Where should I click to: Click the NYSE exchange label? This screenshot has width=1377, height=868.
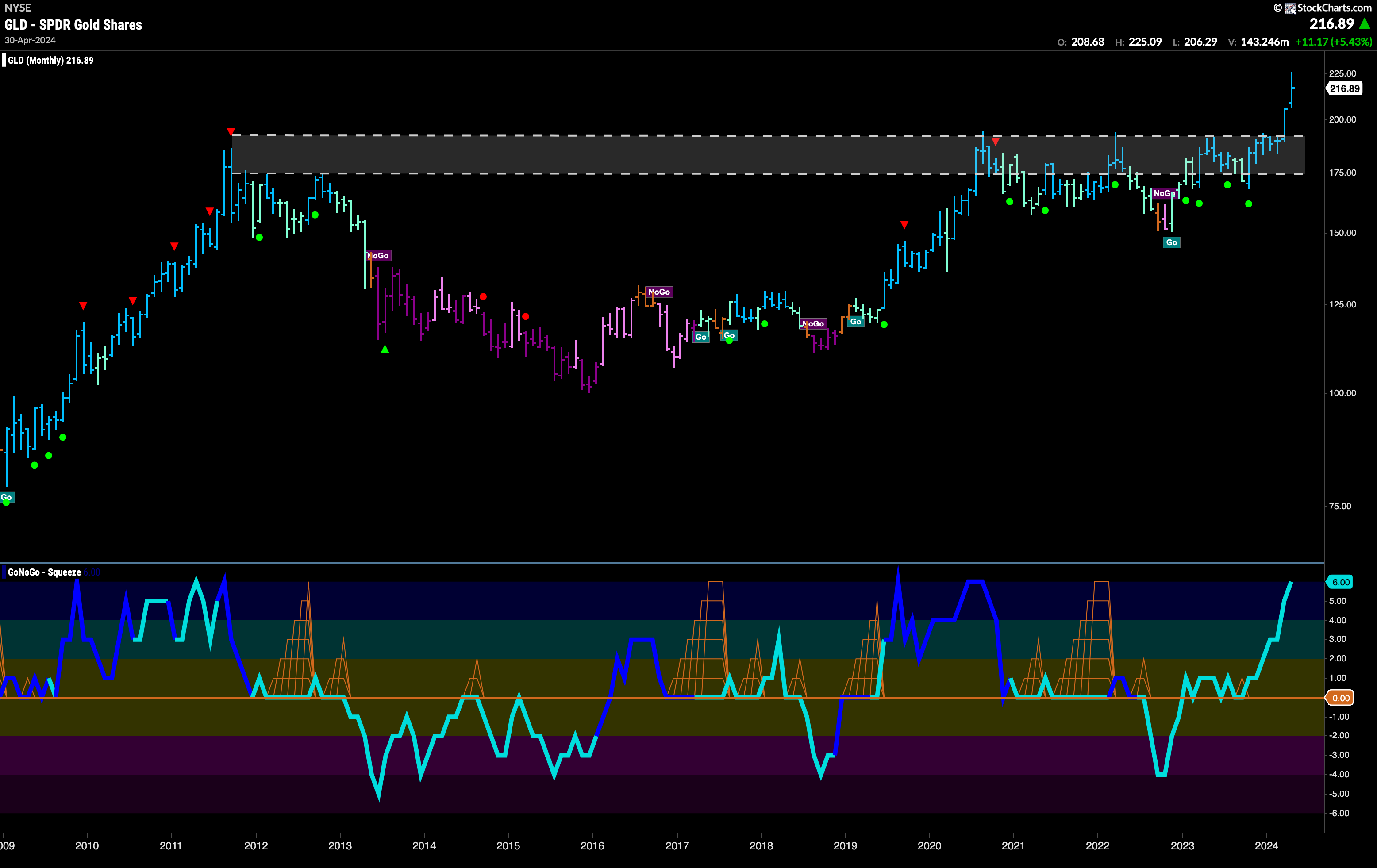click(18, 8)
